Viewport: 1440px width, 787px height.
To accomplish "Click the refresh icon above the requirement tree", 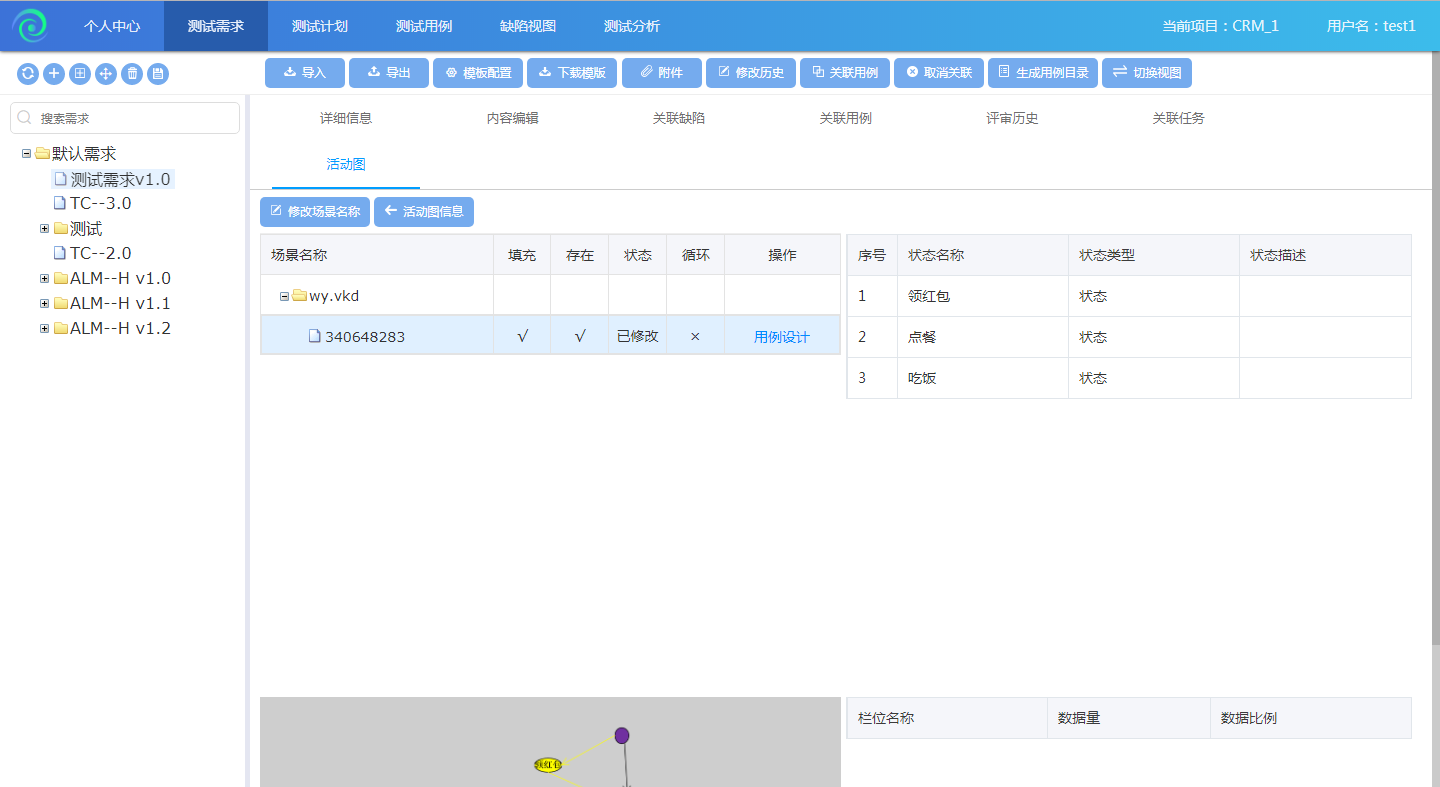I will tap(28, 73).
